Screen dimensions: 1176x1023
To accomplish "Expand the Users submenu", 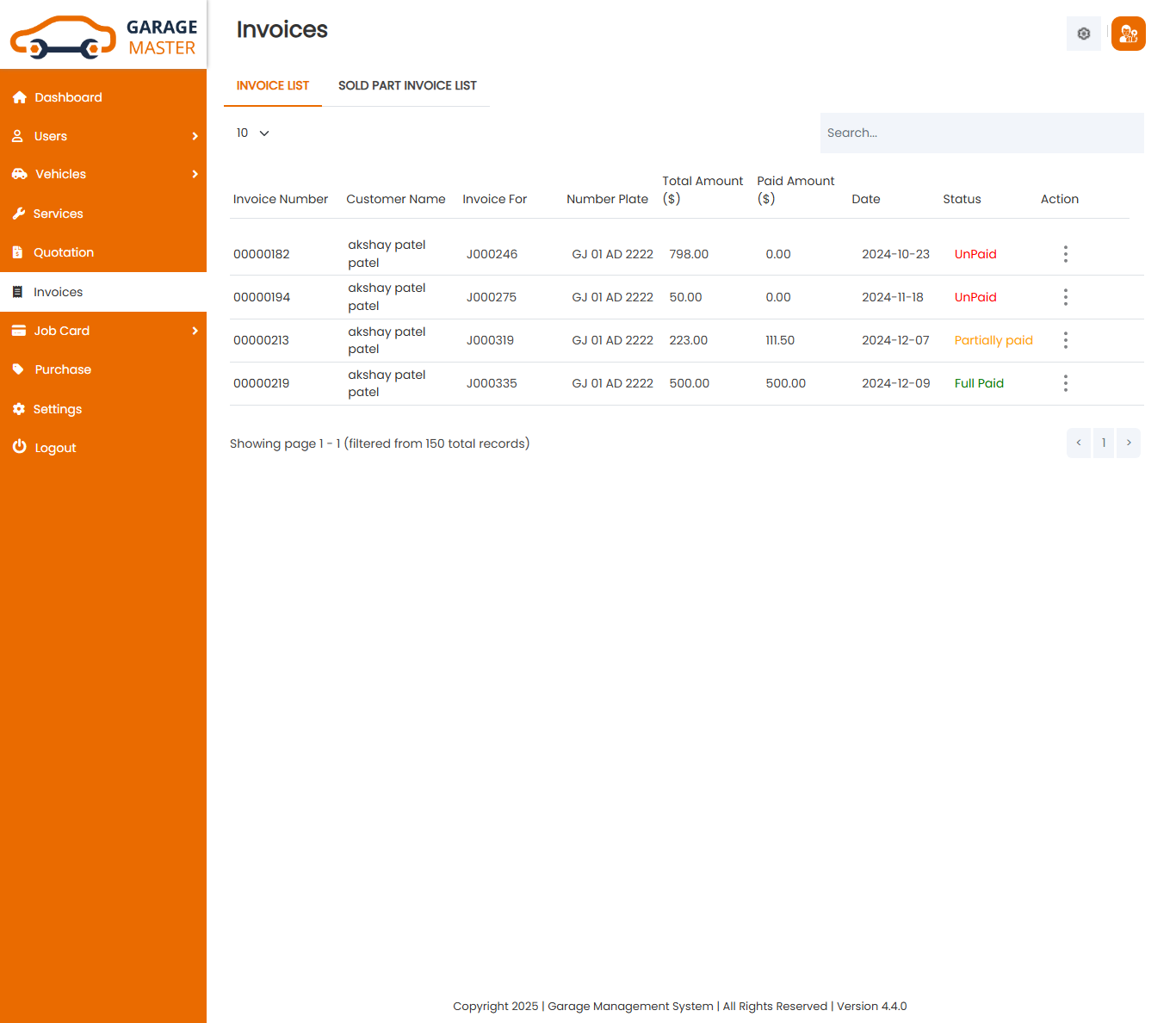I will pos(195,136).
